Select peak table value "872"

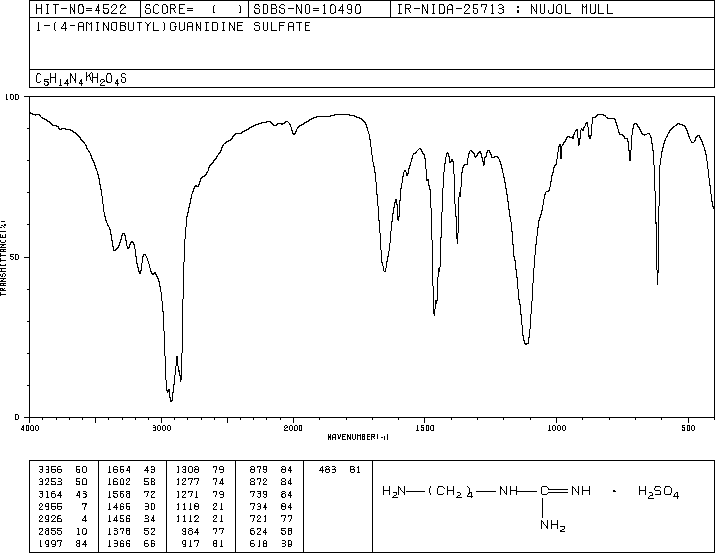pyautogui.click(x=259, y=482)
